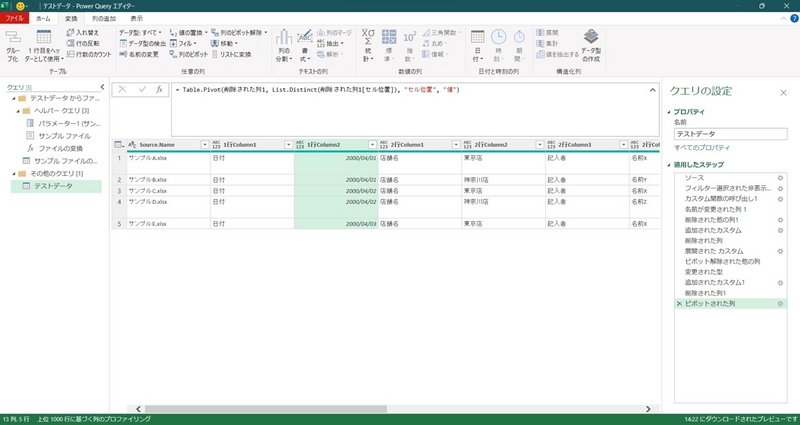Open filter dropdown of Source.Name column
800x425 pixels.
point(205,145)
